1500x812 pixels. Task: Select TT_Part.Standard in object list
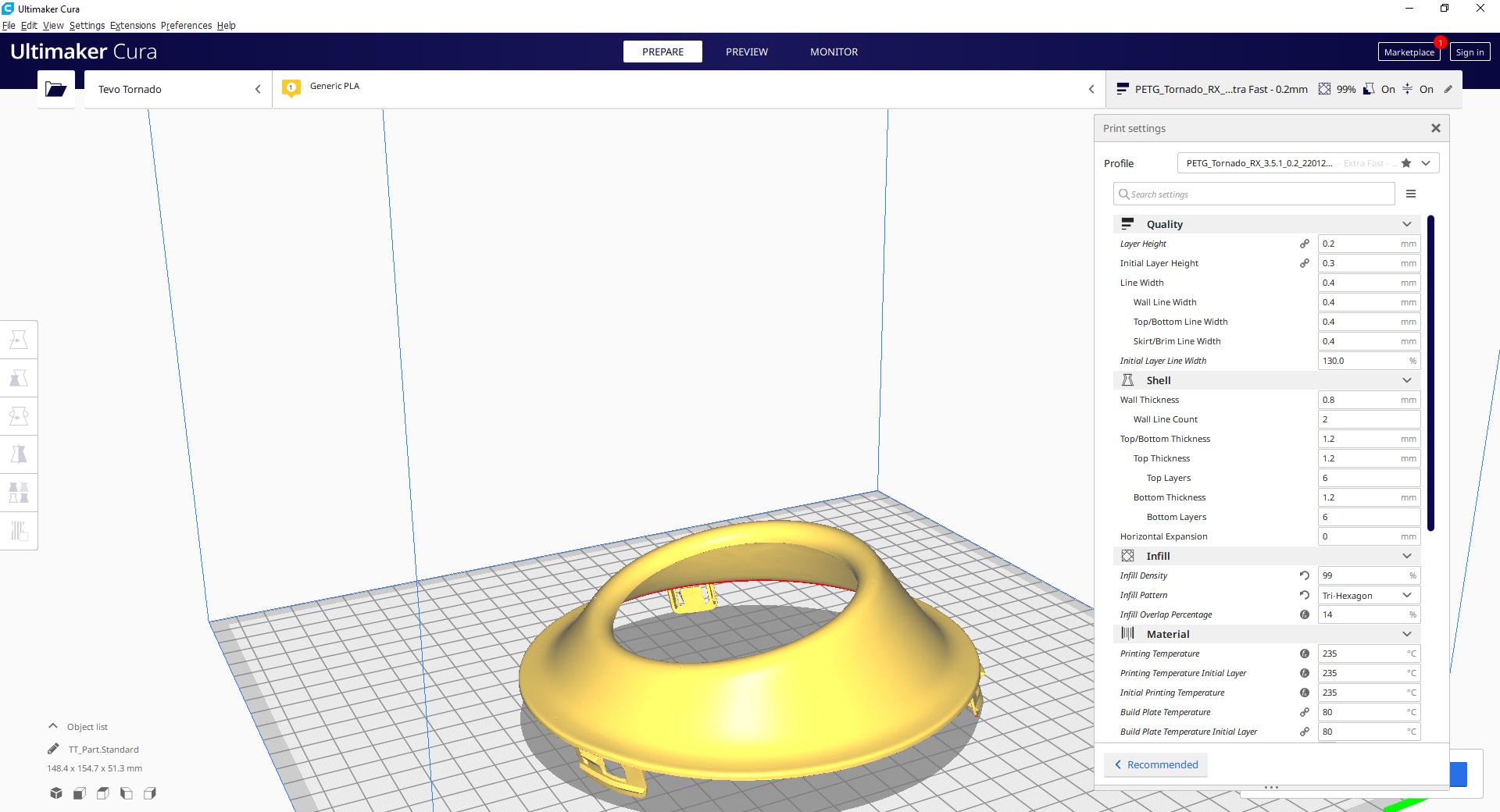click(103, 749)
